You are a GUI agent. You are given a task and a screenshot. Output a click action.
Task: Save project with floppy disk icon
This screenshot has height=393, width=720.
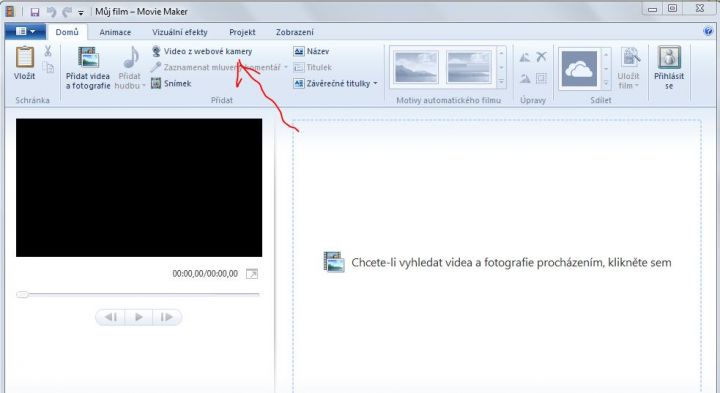pos(35,12)
